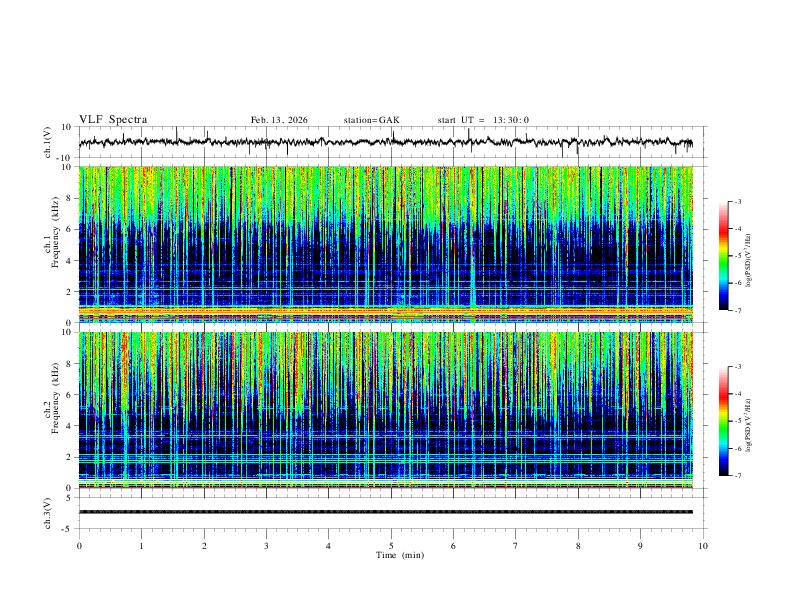
Task: Click the "6" kHz tick on ch.2 frequency axis
Action: coord(70,395)
